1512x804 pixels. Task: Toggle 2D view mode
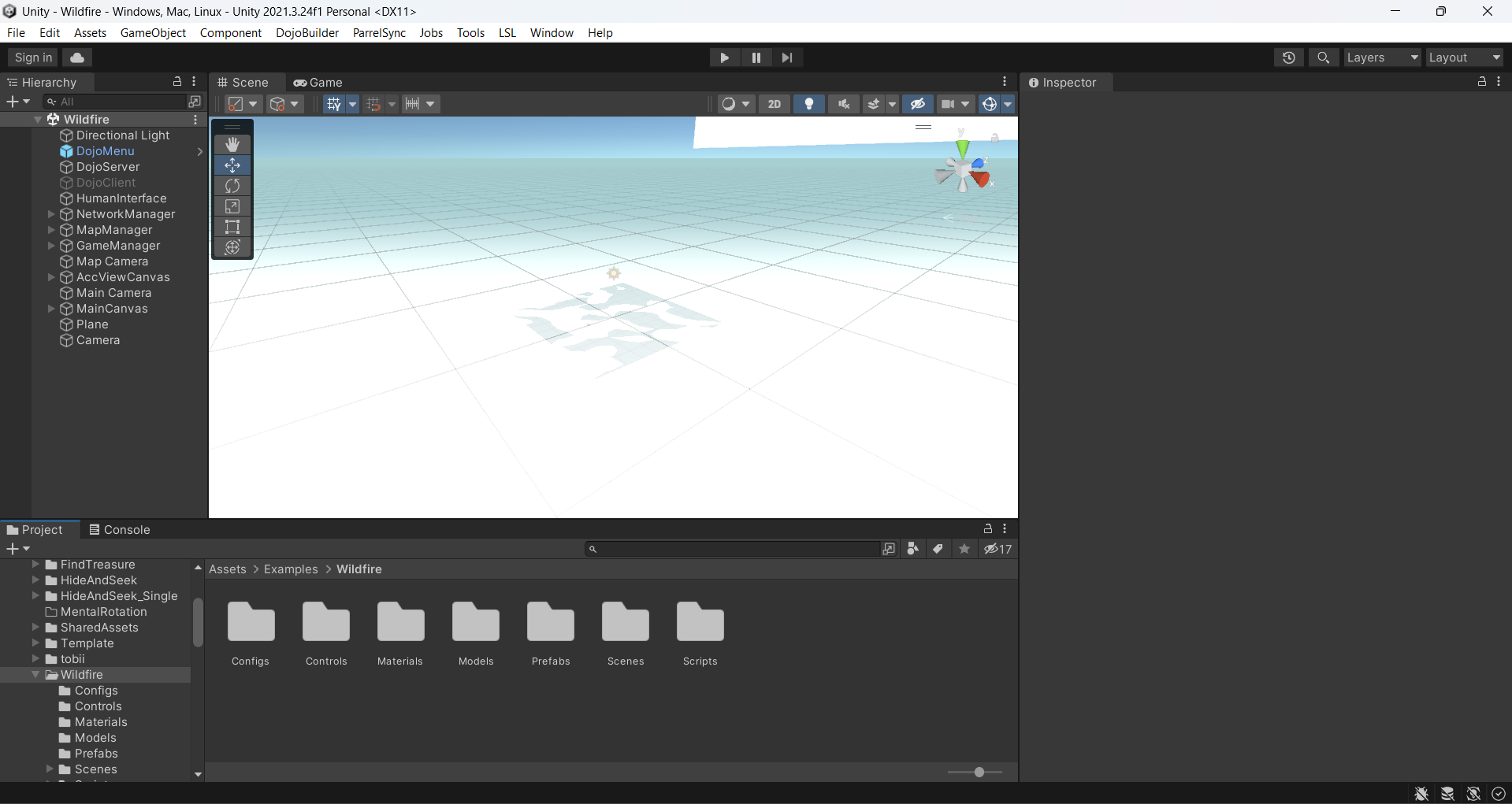[775, 104]
